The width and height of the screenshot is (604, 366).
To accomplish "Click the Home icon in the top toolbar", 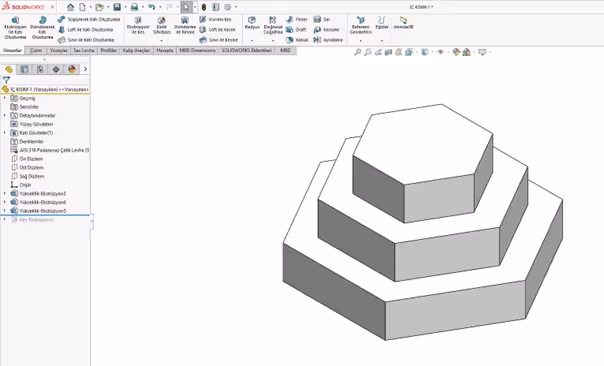I will [70, 7].
